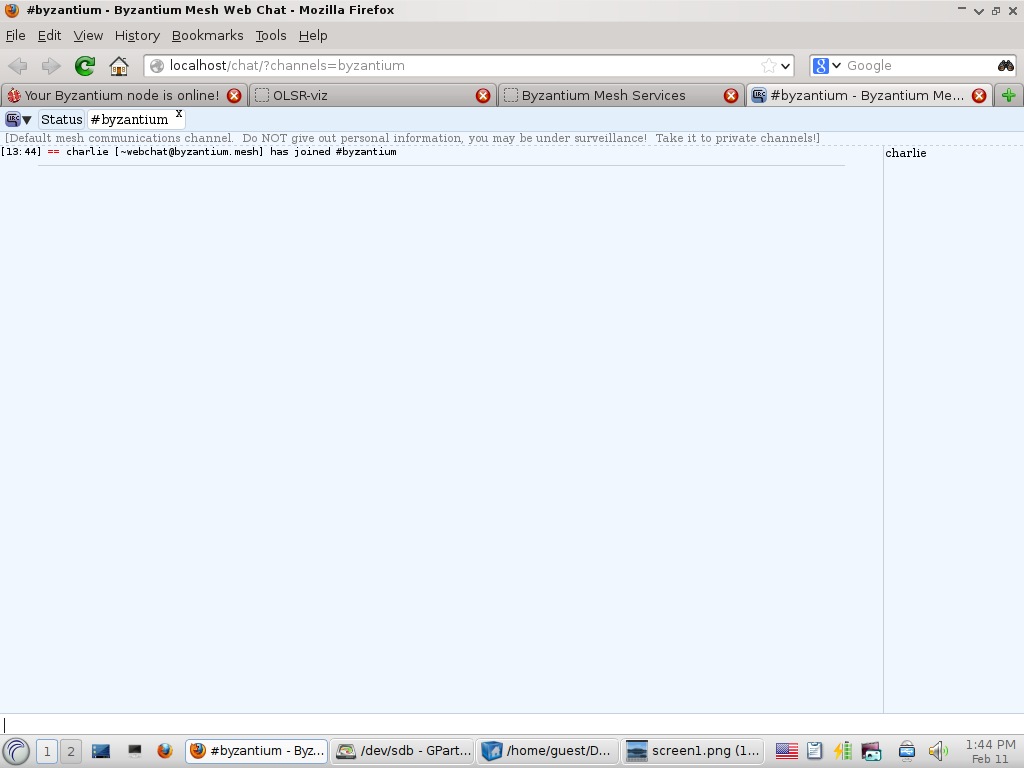
Task: Close the #byzantium channel tab via its x
Action: click(x=178, y=114)
